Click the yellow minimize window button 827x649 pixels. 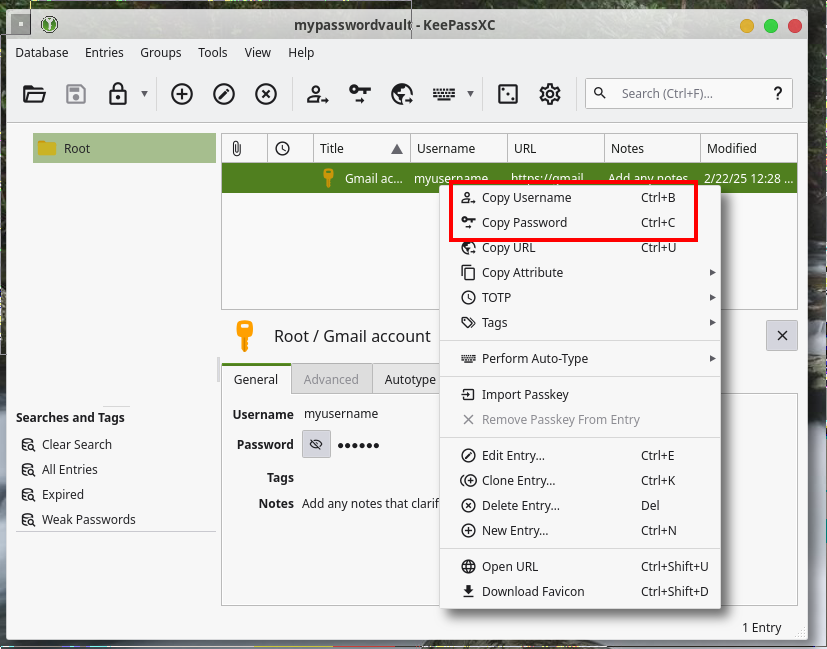(x=747, y=26)
